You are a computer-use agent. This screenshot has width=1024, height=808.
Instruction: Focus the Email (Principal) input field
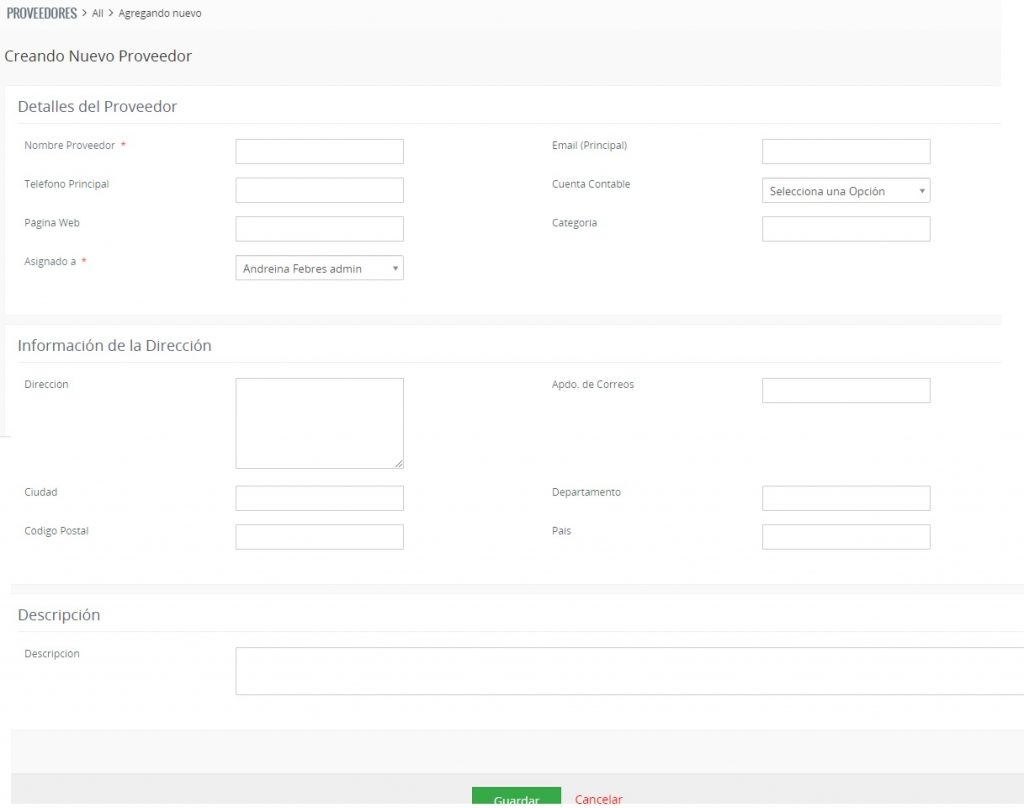click(x=846, y=152)
